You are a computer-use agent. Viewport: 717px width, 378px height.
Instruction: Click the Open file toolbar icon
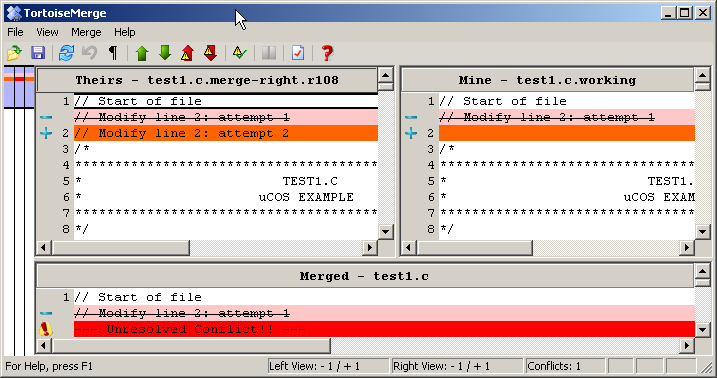tap(14, 53)
